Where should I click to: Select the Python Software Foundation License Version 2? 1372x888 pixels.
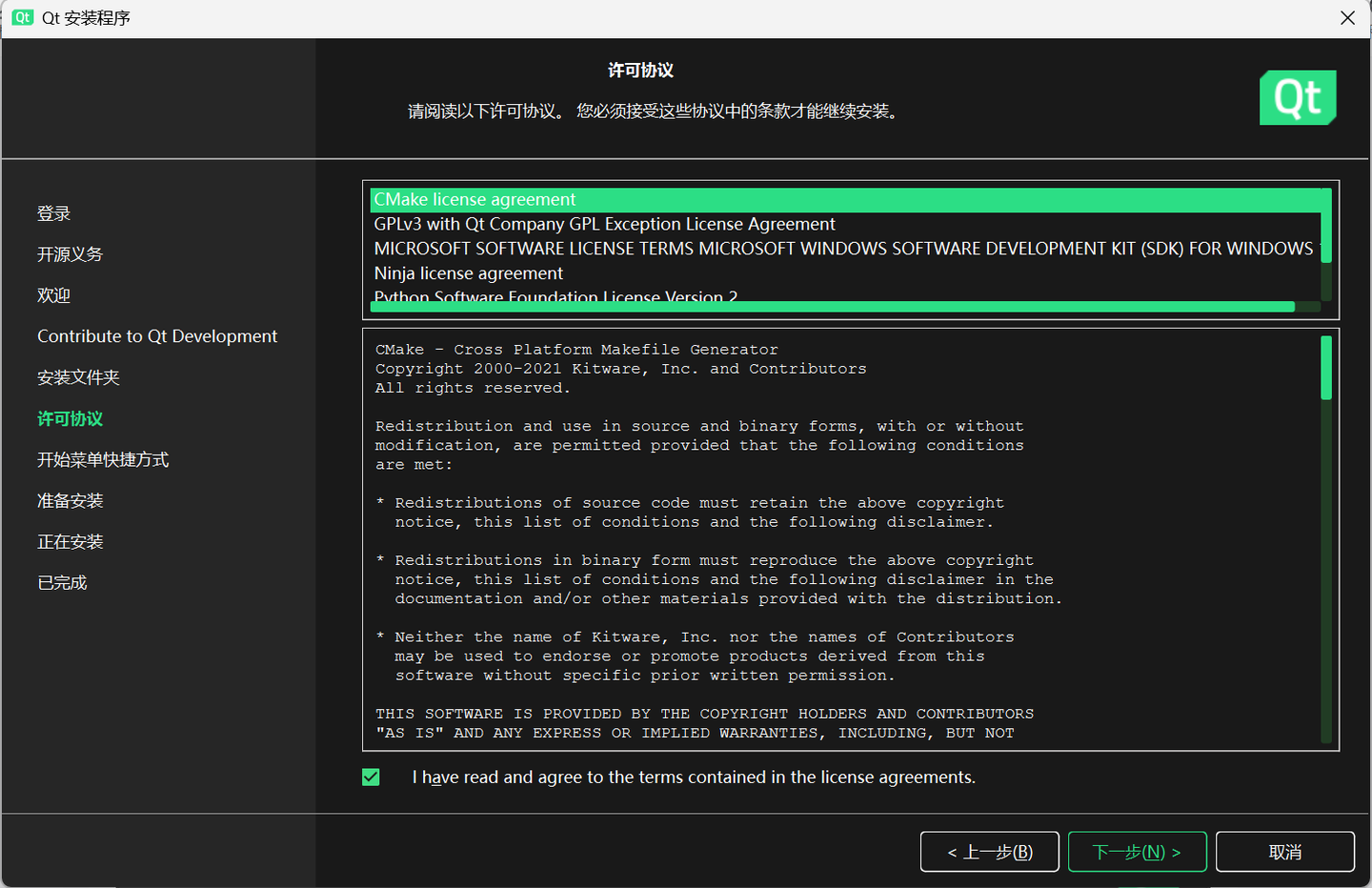click(555, 296)
